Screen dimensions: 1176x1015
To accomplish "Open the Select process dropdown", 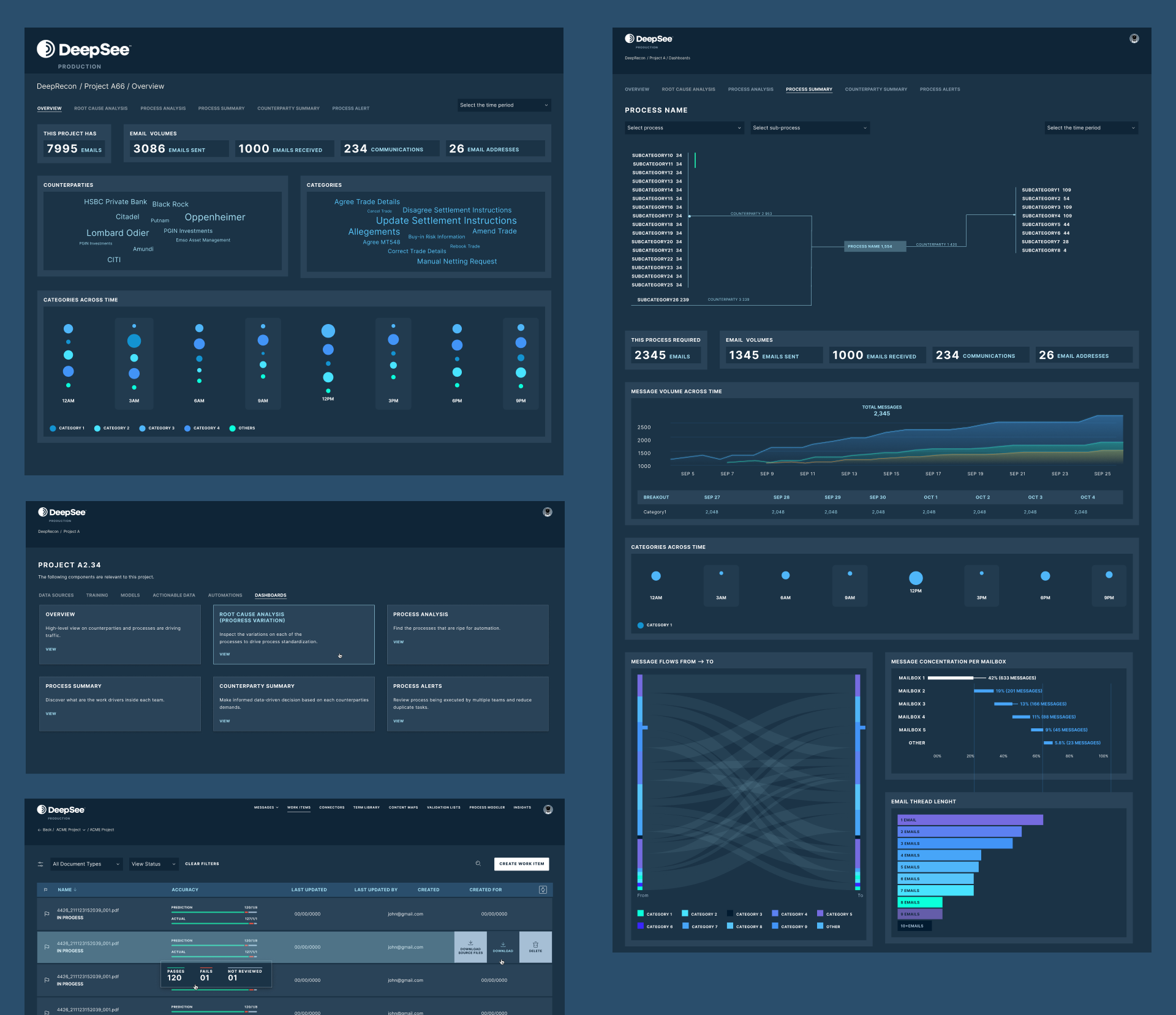I will tap(684, 128).
